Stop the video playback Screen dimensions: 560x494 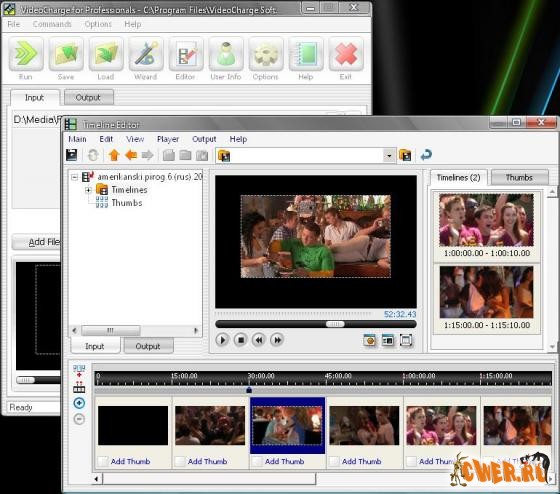tap(241, 340)
